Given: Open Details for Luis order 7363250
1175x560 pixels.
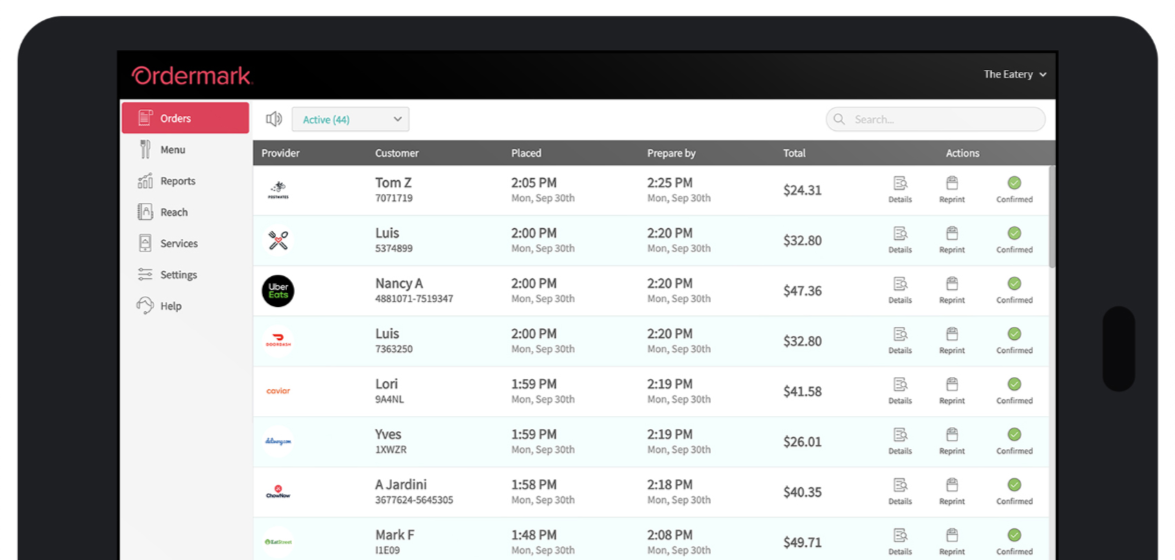Looking at the screenshot, I should (x=900, y=340).
